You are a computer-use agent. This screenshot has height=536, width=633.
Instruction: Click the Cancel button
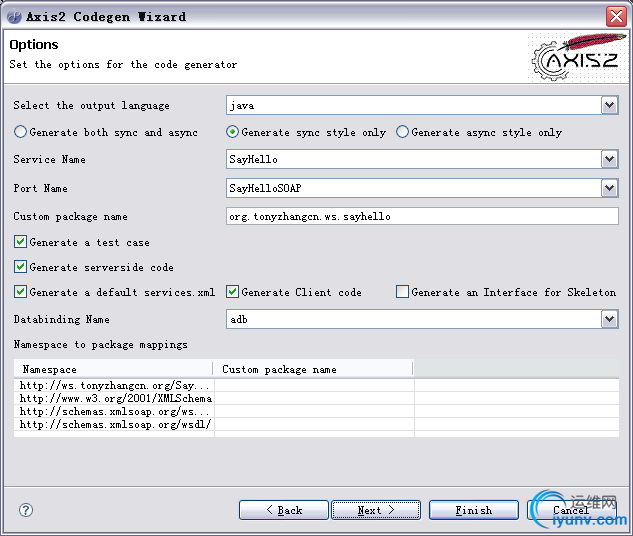(x=571, y=510)
